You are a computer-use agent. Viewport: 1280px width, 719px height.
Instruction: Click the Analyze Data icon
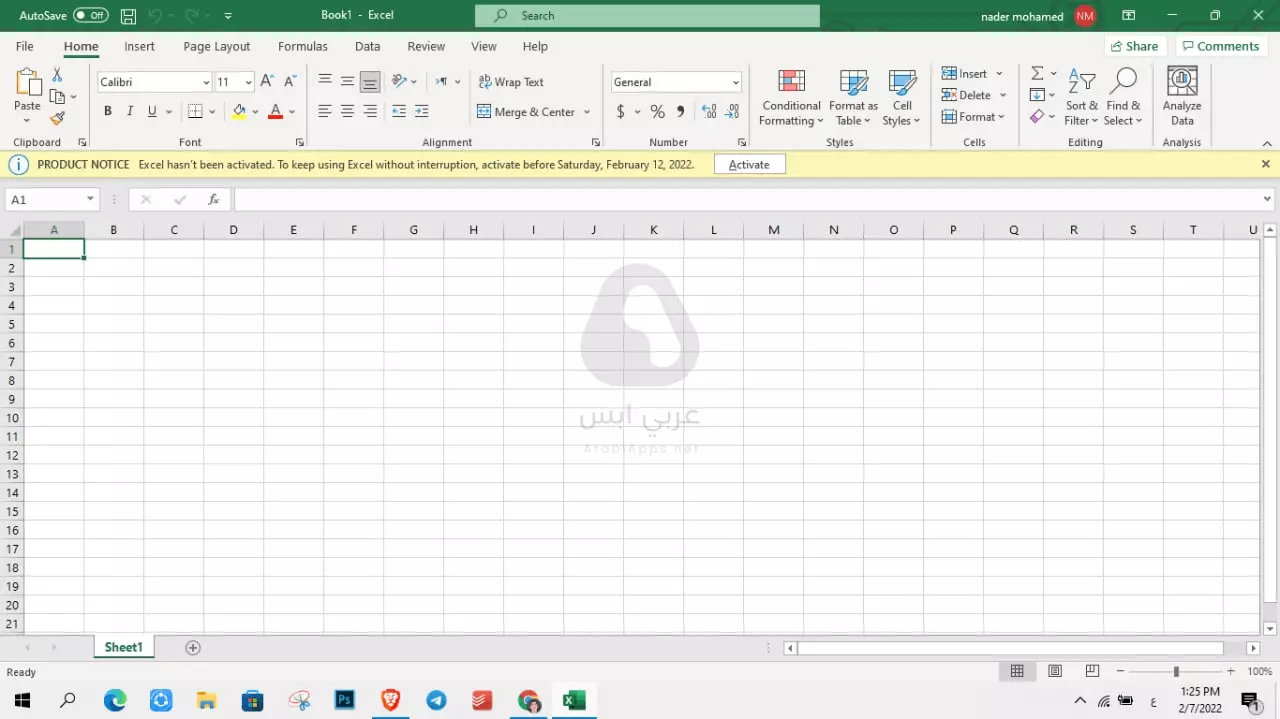coord(1182,98)
